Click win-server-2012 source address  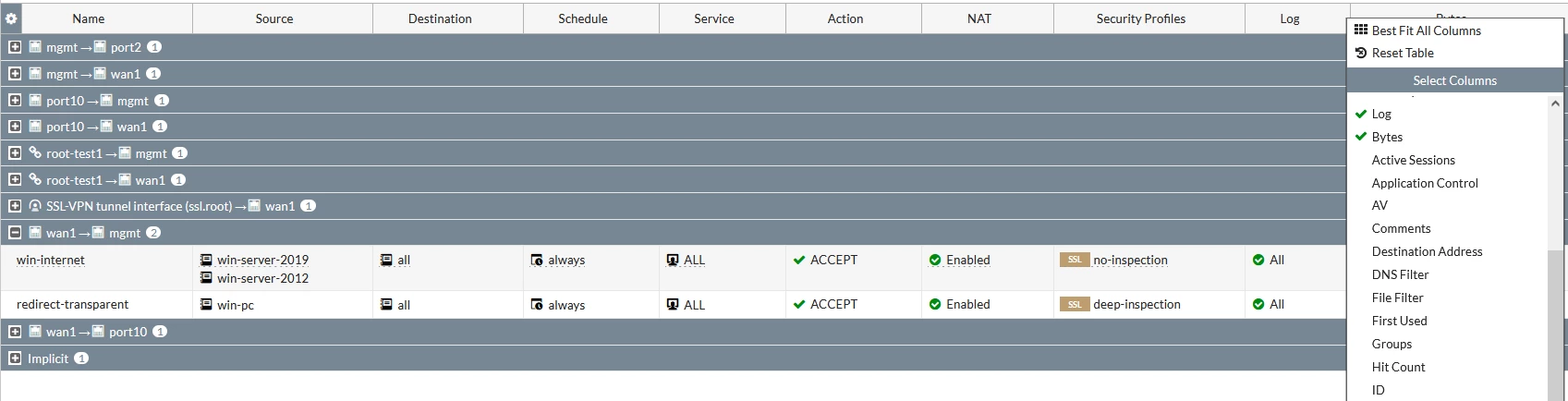pyautogui.click(x=263, y=278)
